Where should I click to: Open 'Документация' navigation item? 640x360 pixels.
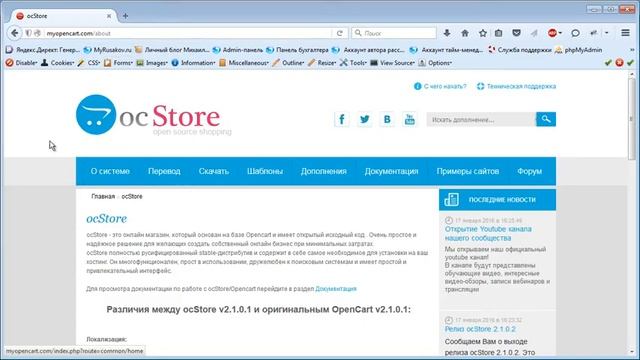tap(391, 171)
